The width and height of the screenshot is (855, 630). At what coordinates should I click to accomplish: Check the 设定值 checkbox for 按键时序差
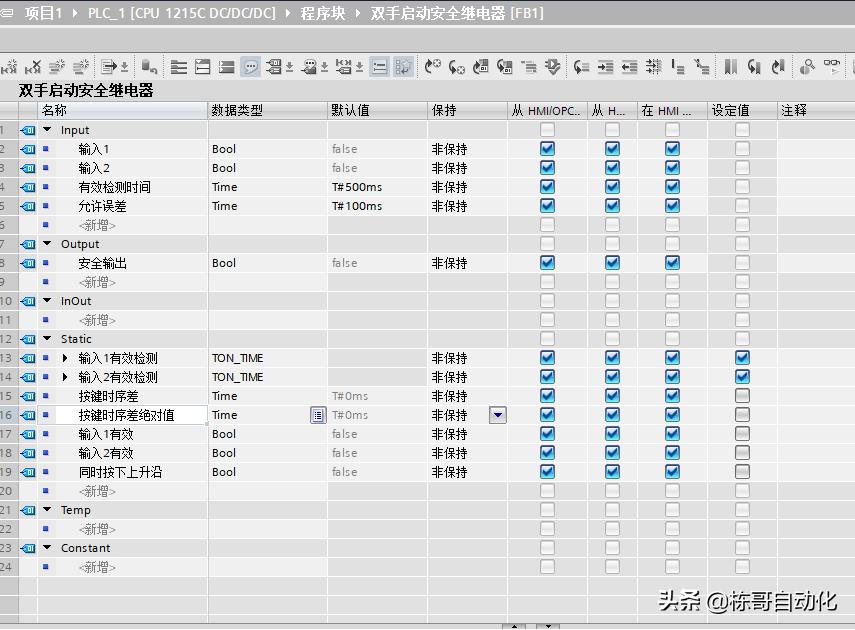pyautogui.click(x=740, y=396)
